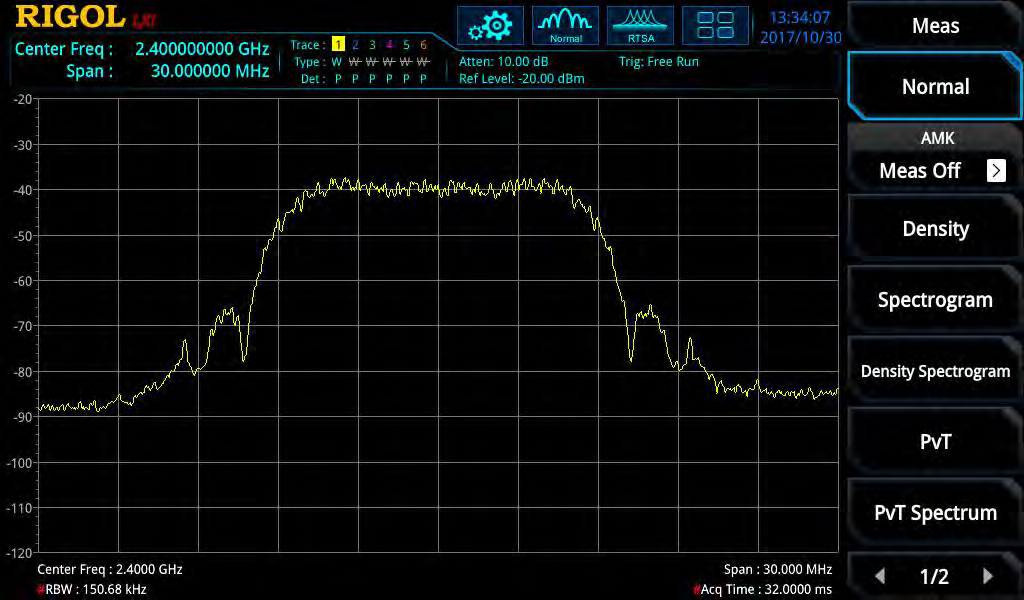Click the bottom Span : 30.000 MHz label
1024x600 pixels.
[778, 569]
